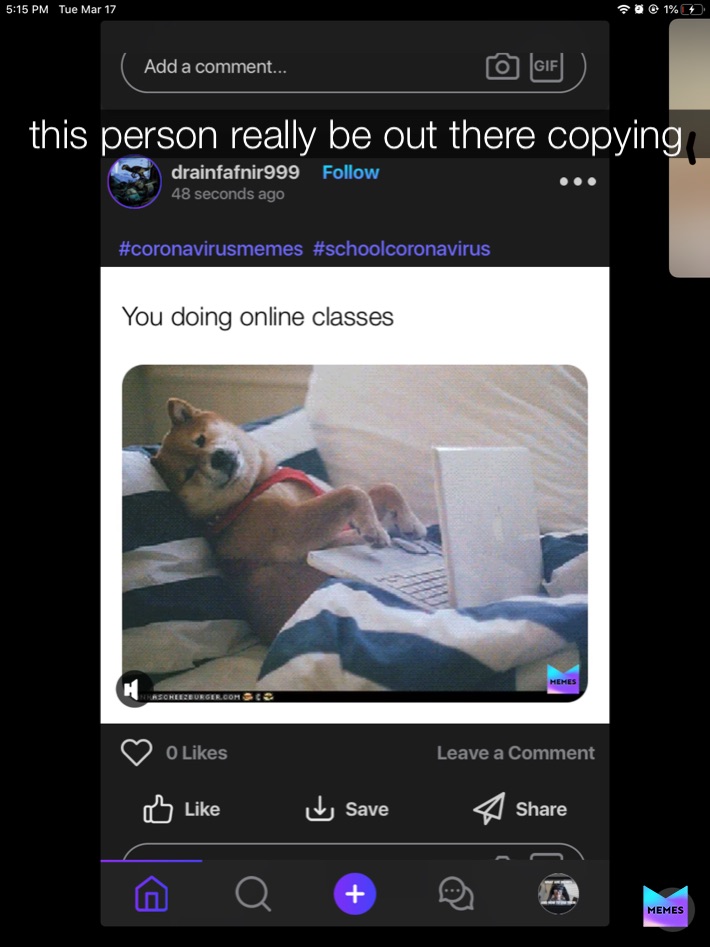Toggle the GIF sound mute icon

point(133,689)
